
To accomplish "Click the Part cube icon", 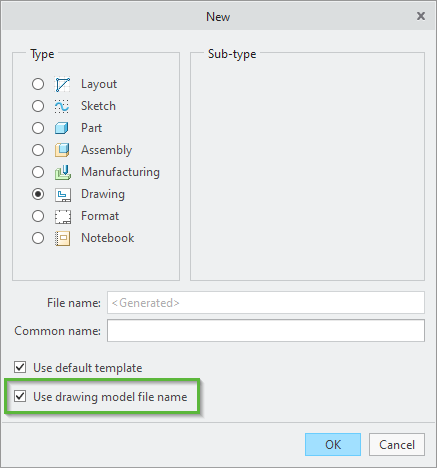I will (62, 128).
